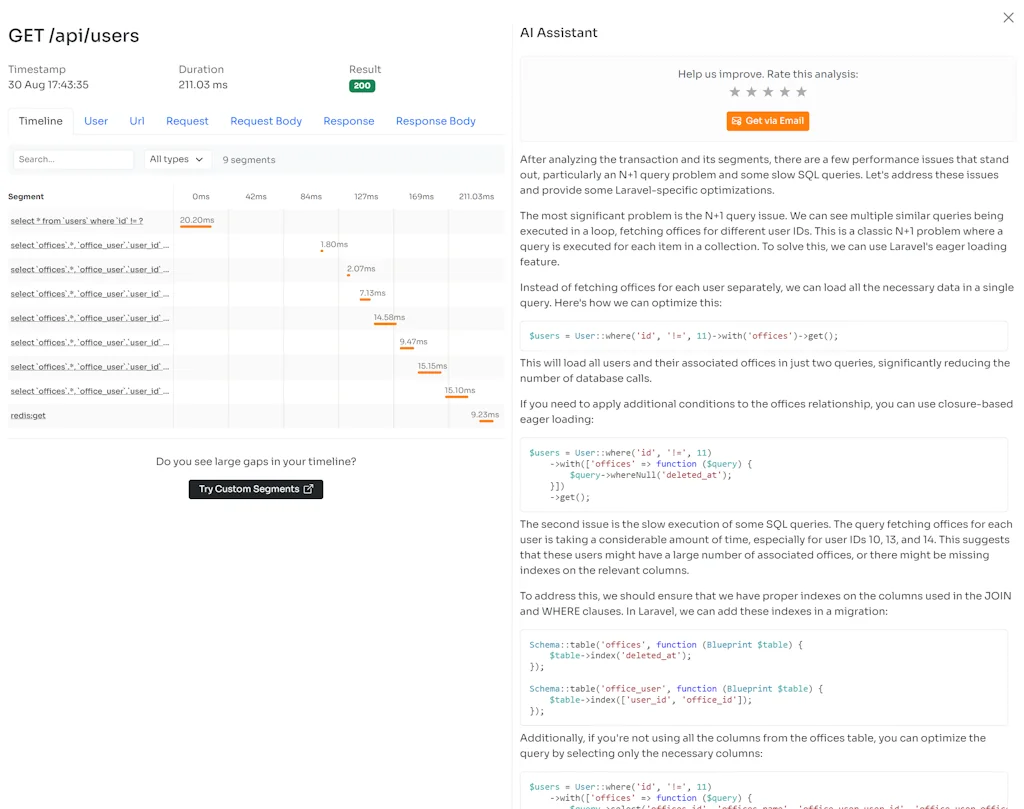Select the User tab

[96, 120]
